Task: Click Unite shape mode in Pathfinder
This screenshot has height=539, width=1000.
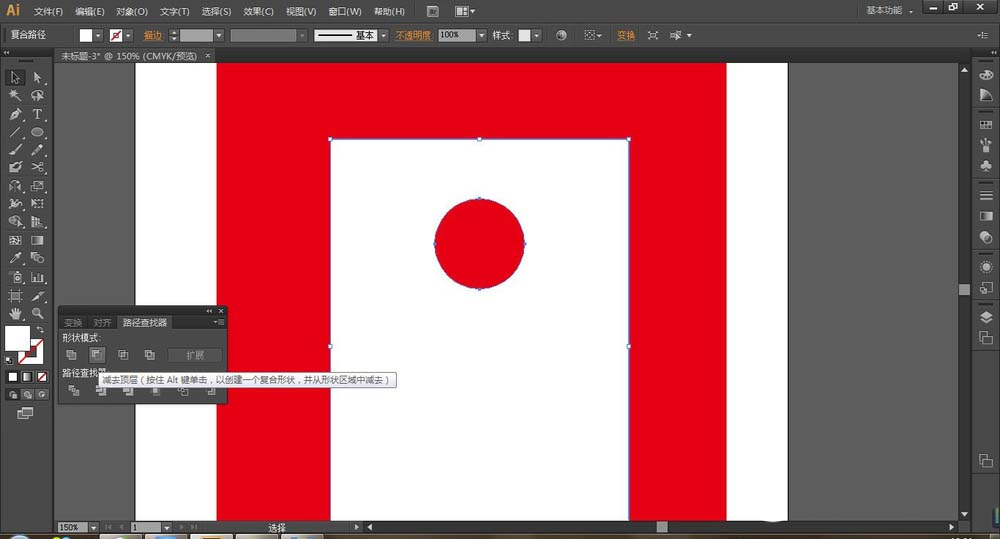Action: point(71,355)
